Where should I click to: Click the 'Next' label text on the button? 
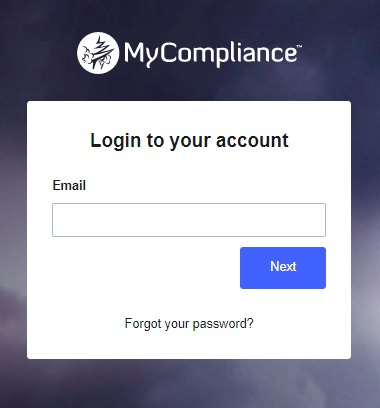tap(283, 267)
